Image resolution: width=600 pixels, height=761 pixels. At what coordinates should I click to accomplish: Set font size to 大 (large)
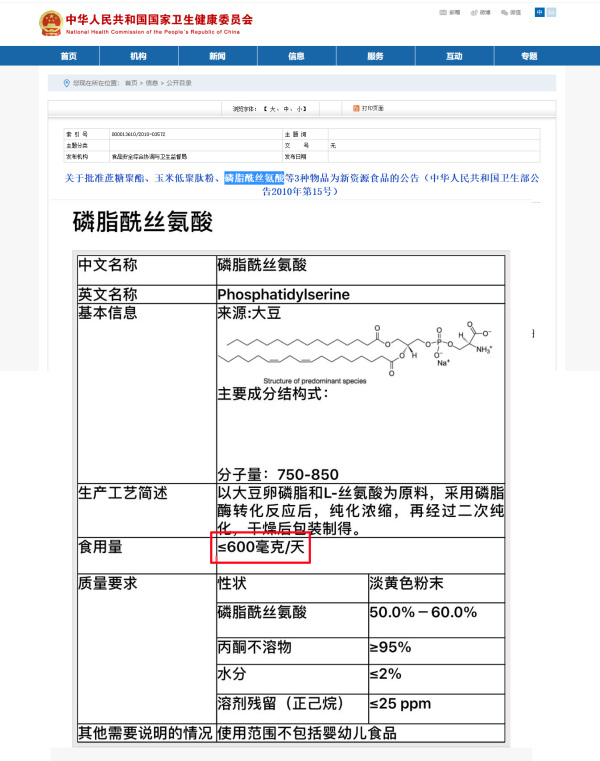(x=271, y=107)
